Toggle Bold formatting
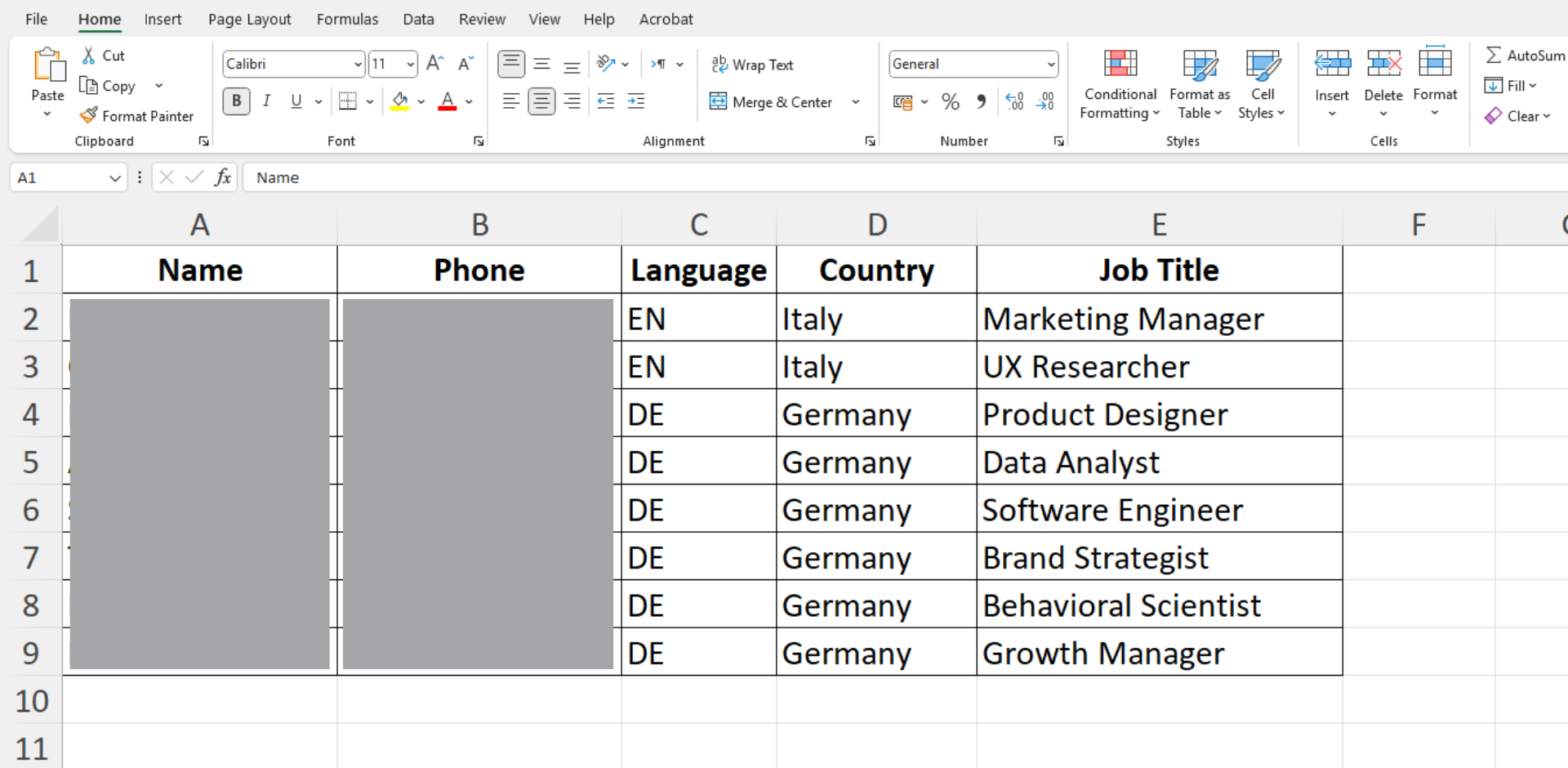The image size is (1568, 768). pyautogui.click(x=237, y=101)
